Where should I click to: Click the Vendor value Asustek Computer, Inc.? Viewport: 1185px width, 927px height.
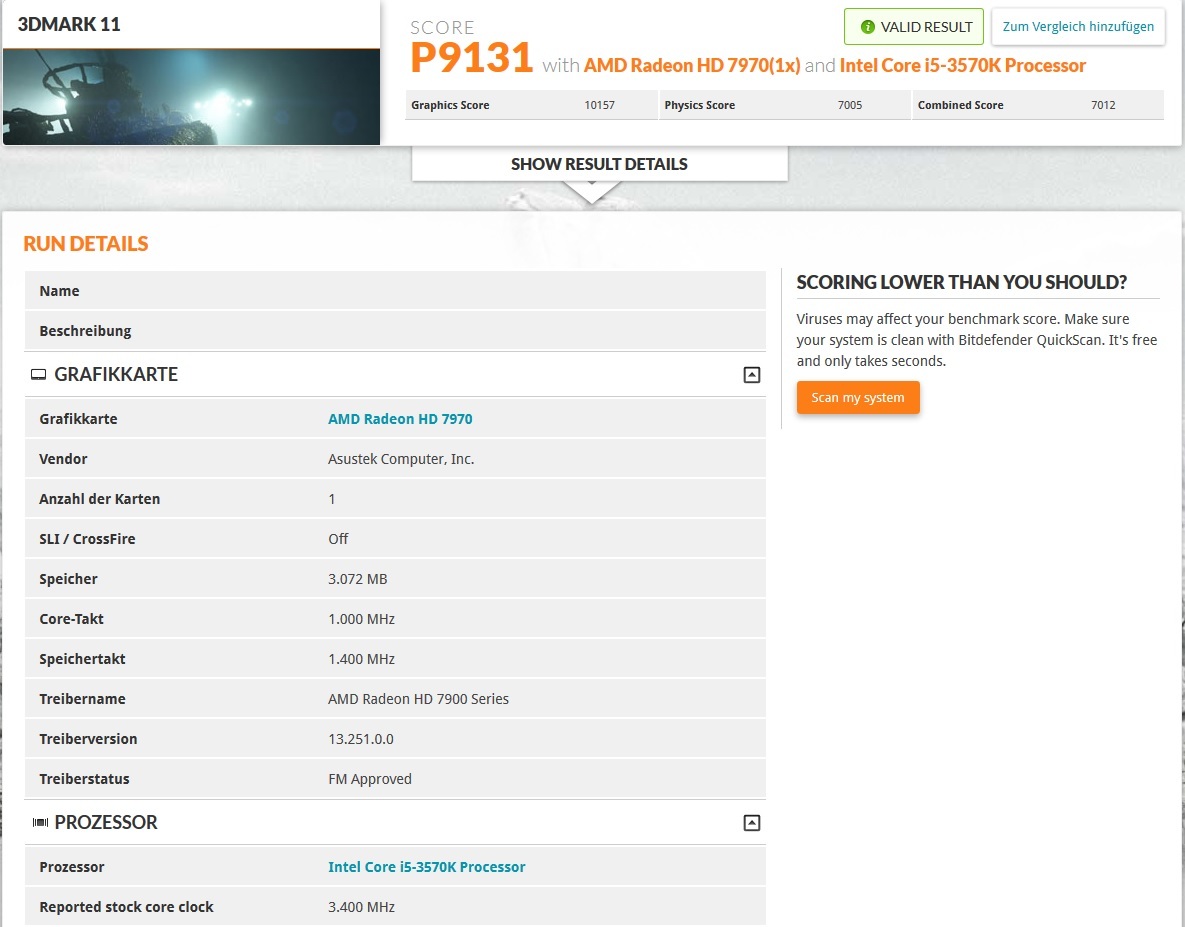401,459
